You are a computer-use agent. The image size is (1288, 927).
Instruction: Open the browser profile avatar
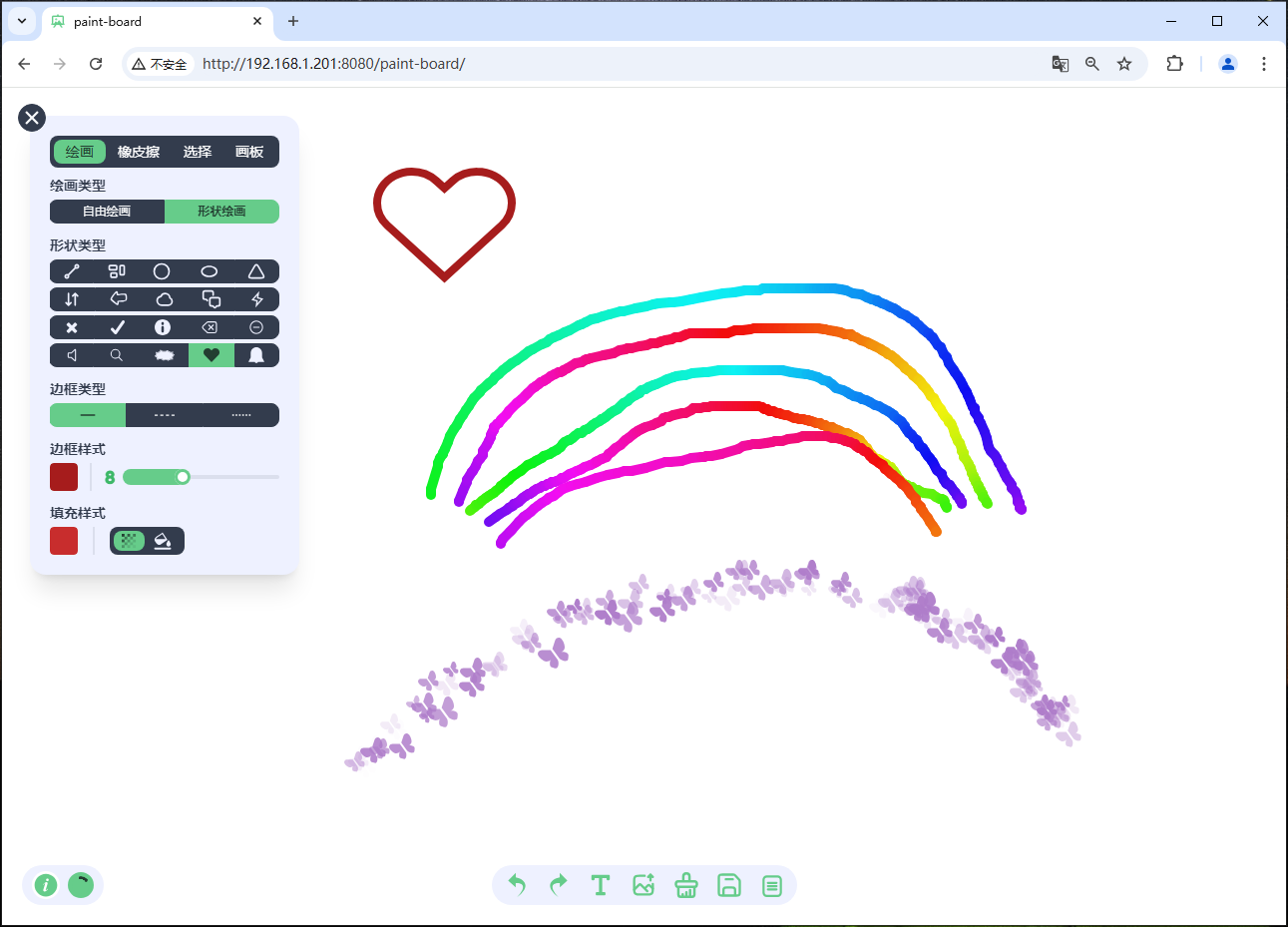click(1228, 64)
